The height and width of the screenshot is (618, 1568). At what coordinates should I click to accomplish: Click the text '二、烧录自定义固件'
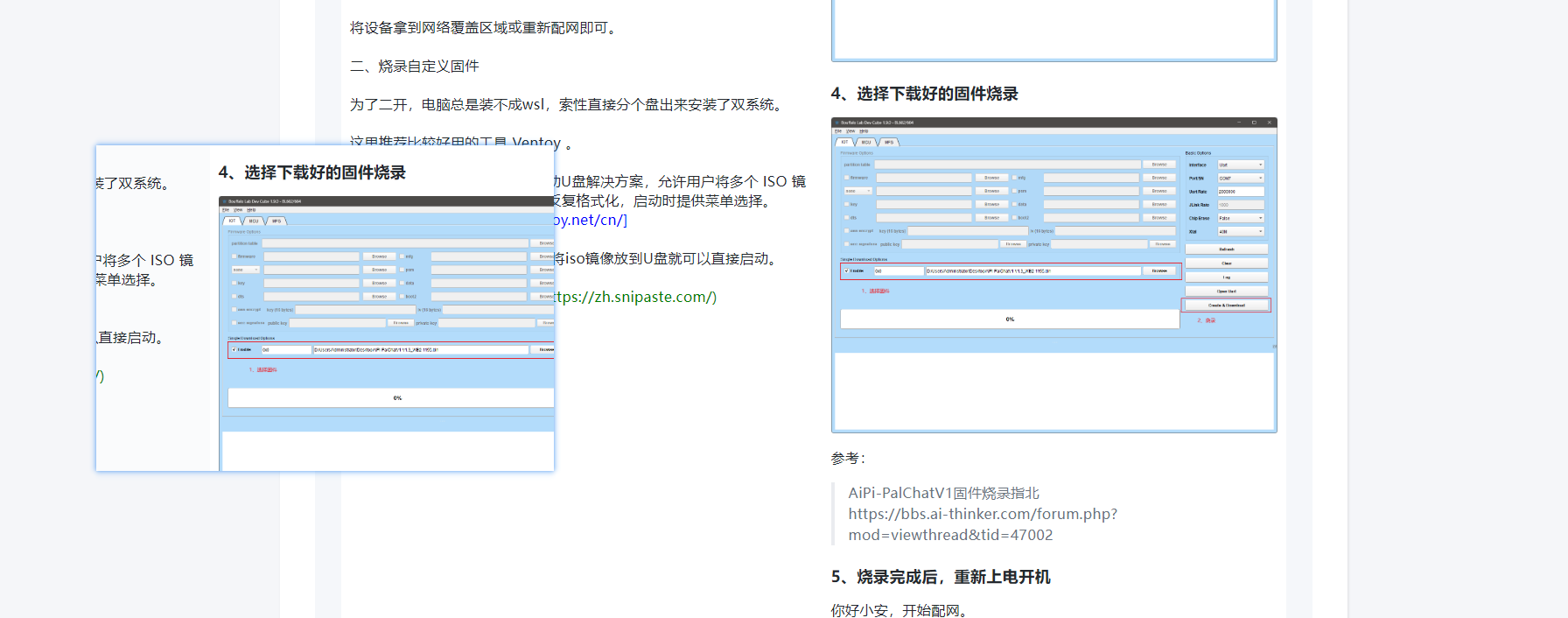pyautogui.click(x=415, y=67)
